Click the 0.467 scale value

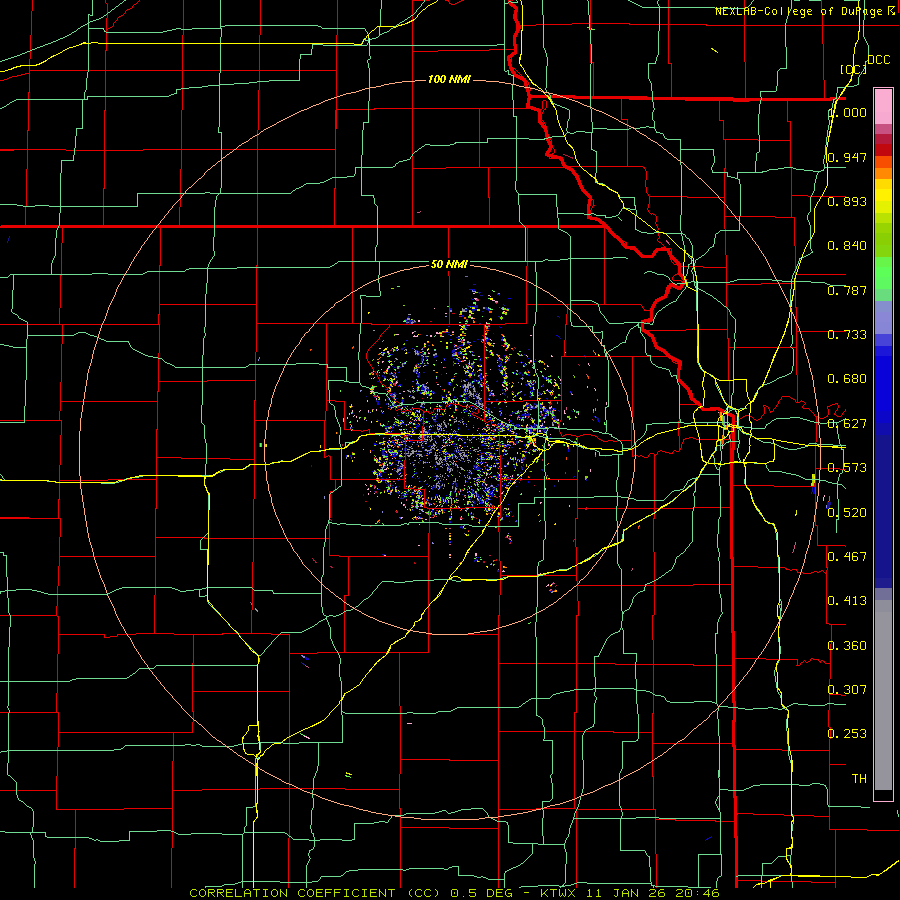point(847,557)
